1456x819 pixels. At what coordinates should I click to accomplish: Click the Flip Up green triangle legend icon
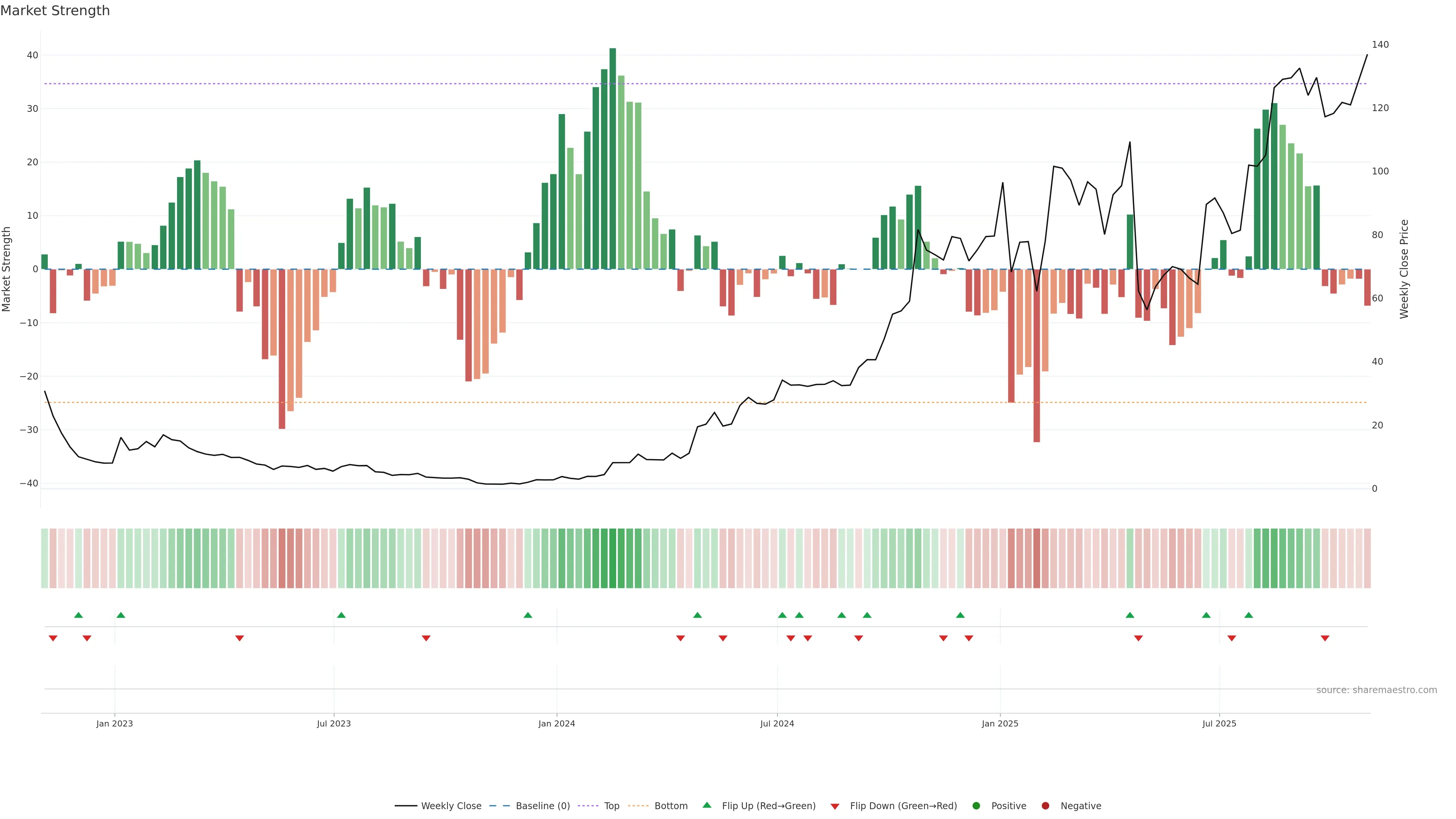click(706, 805)
